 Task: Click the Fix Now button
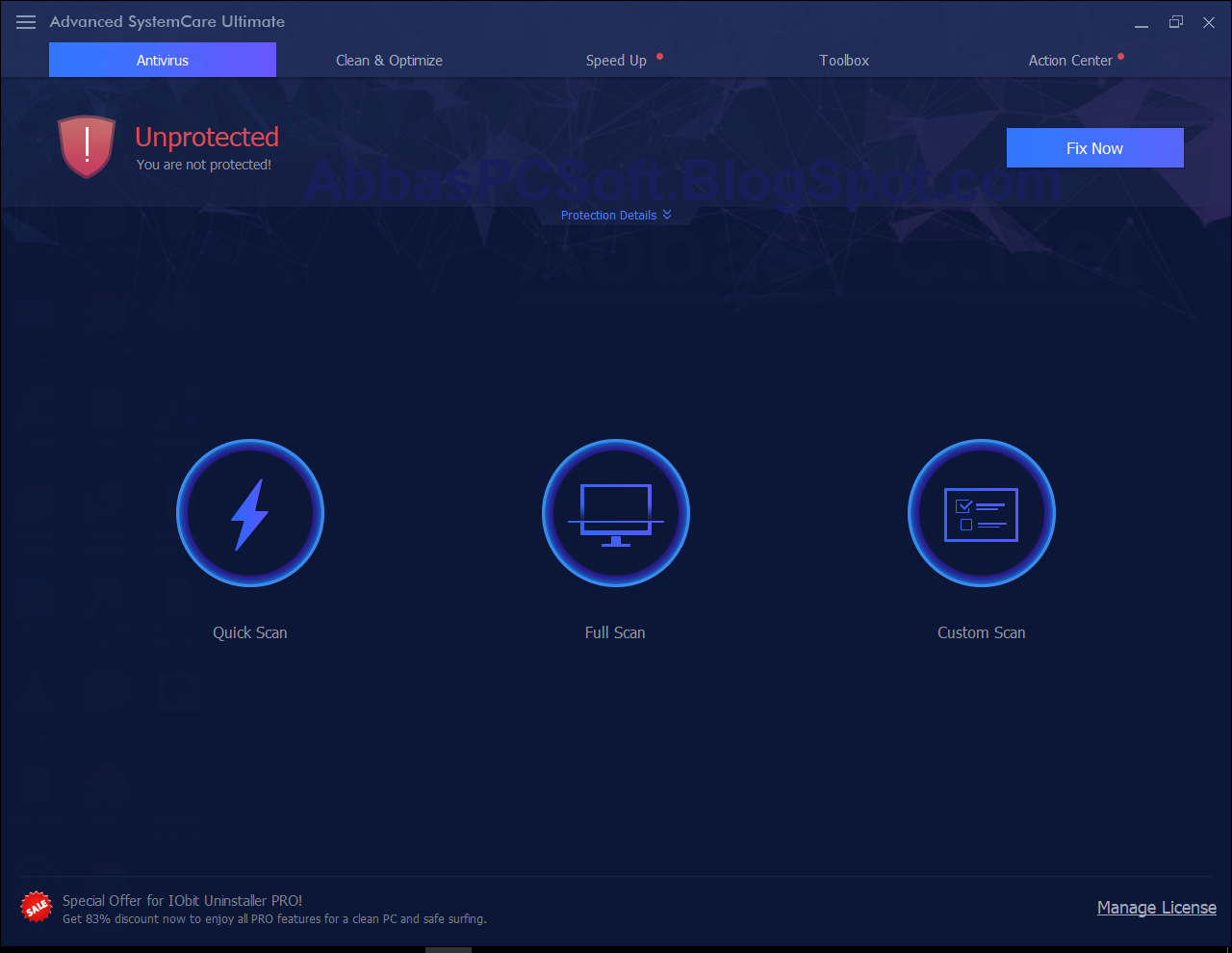pos(1095,148)
